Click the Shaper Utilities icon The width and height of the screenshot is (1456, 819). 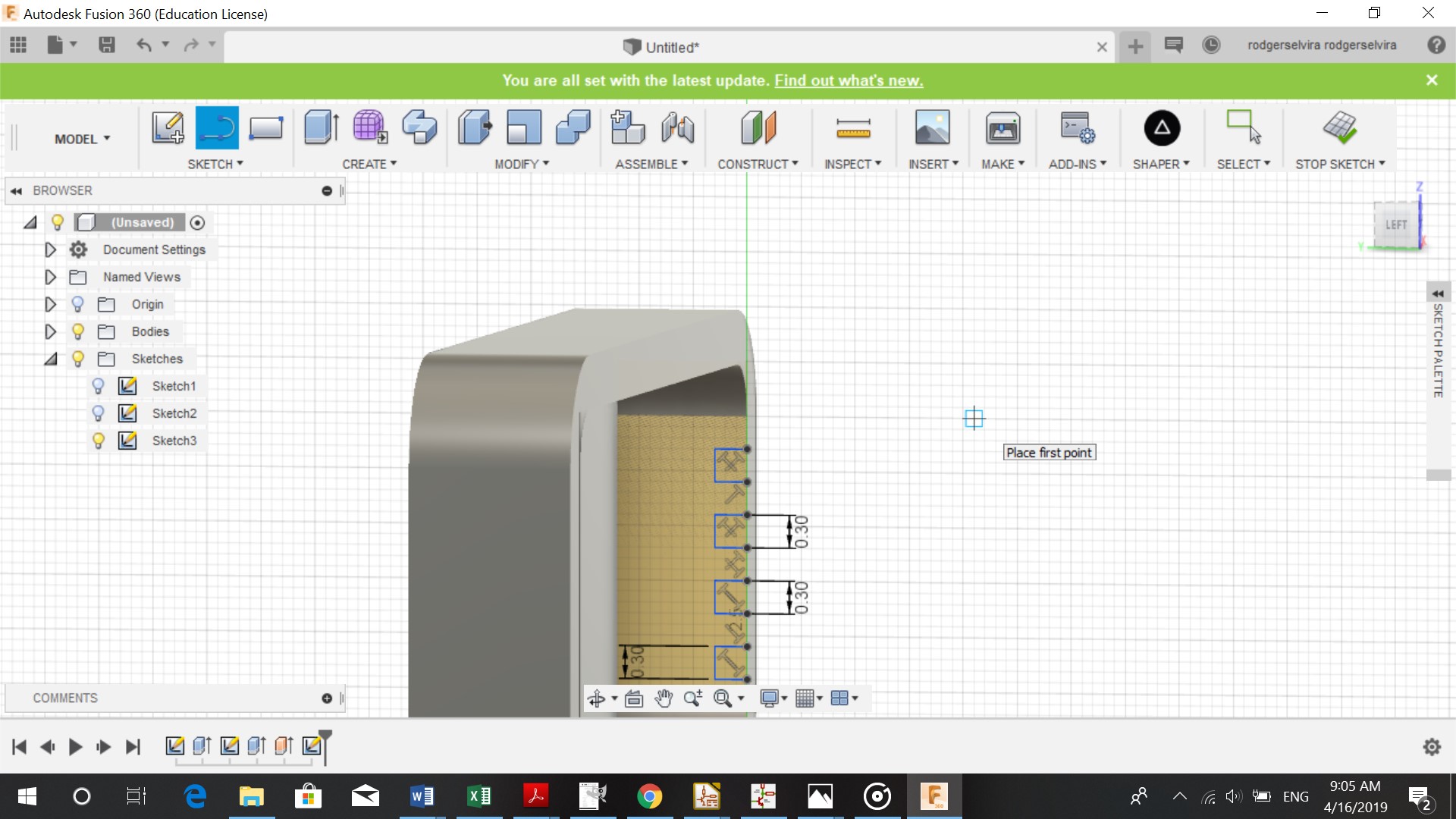pyautogui.click(x=1161, y=127)
